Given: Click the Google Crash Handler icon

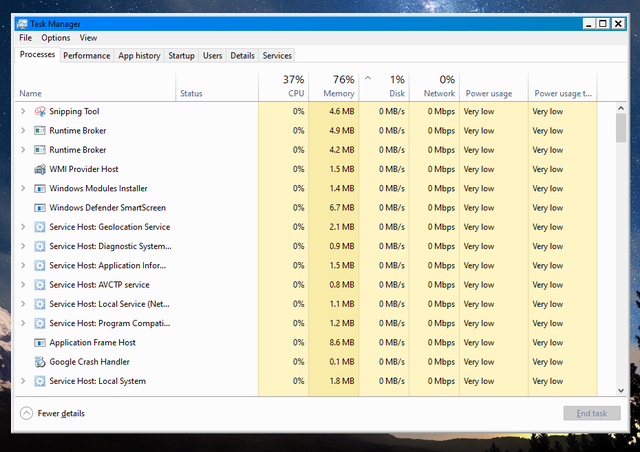Looking at the screenshot, I should pos(40,362).
